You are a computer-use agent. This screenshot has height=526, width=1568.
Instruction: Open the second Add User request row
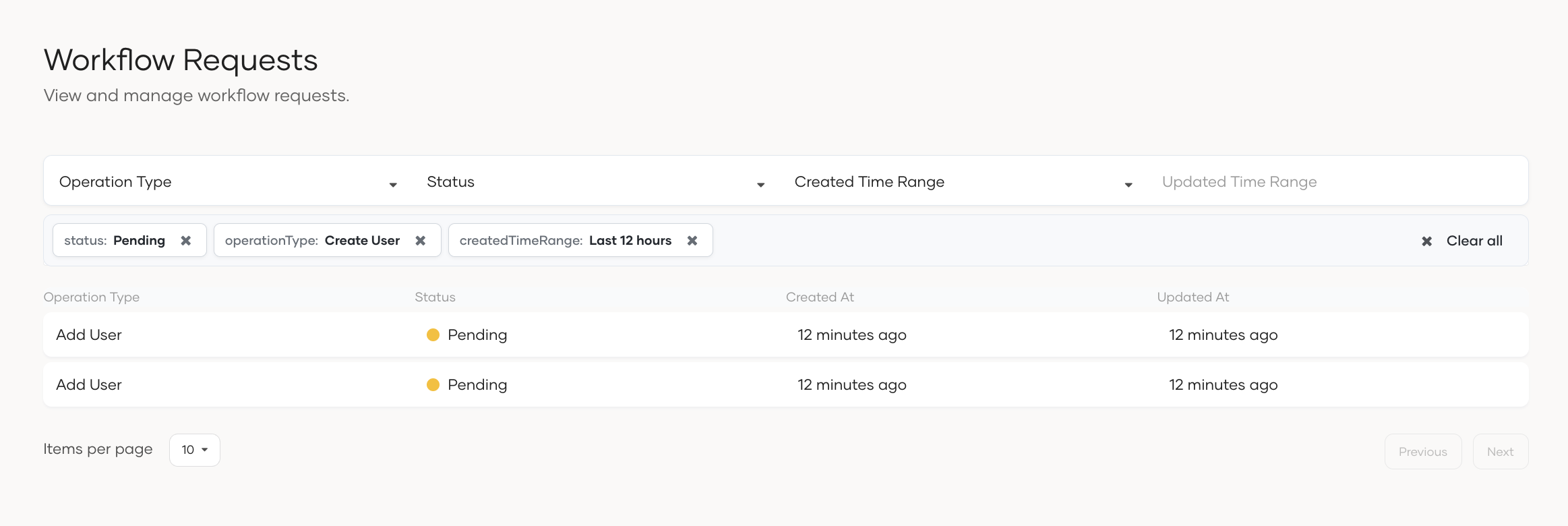click(786, 384)
